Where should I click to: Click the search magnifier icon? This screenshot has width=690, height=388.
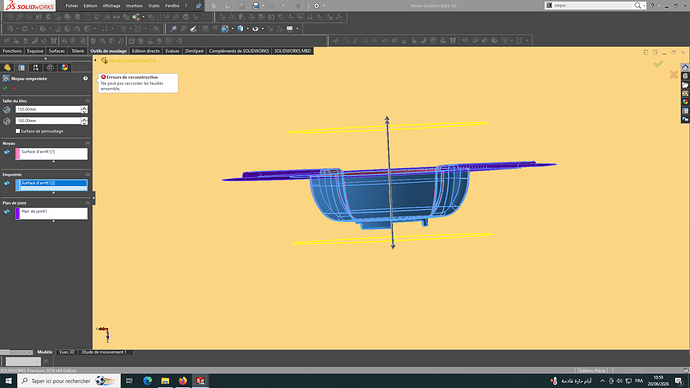point(637,5)
